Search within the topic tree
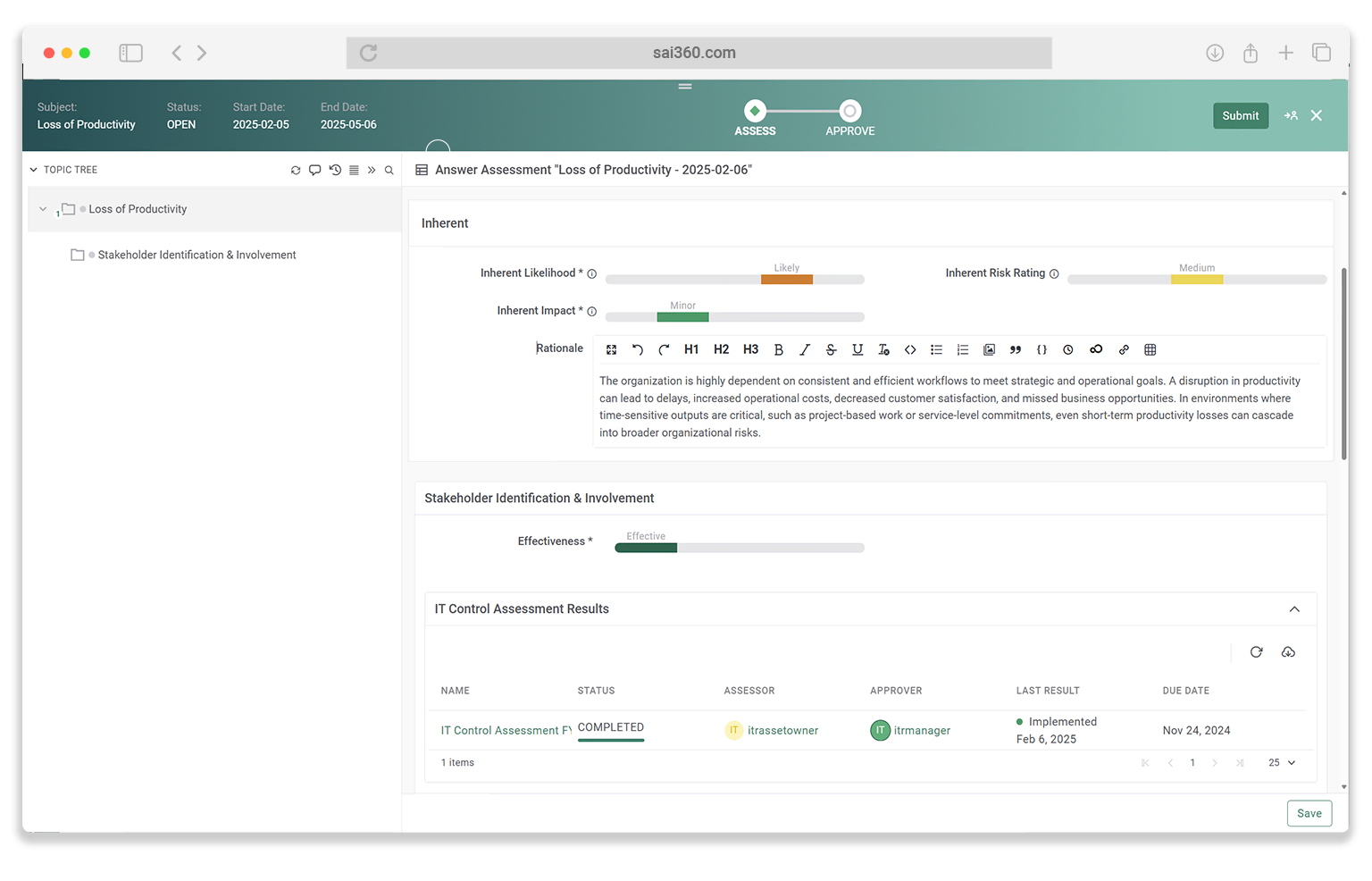This screenshot has height=881, width=1372. [389, 170]
